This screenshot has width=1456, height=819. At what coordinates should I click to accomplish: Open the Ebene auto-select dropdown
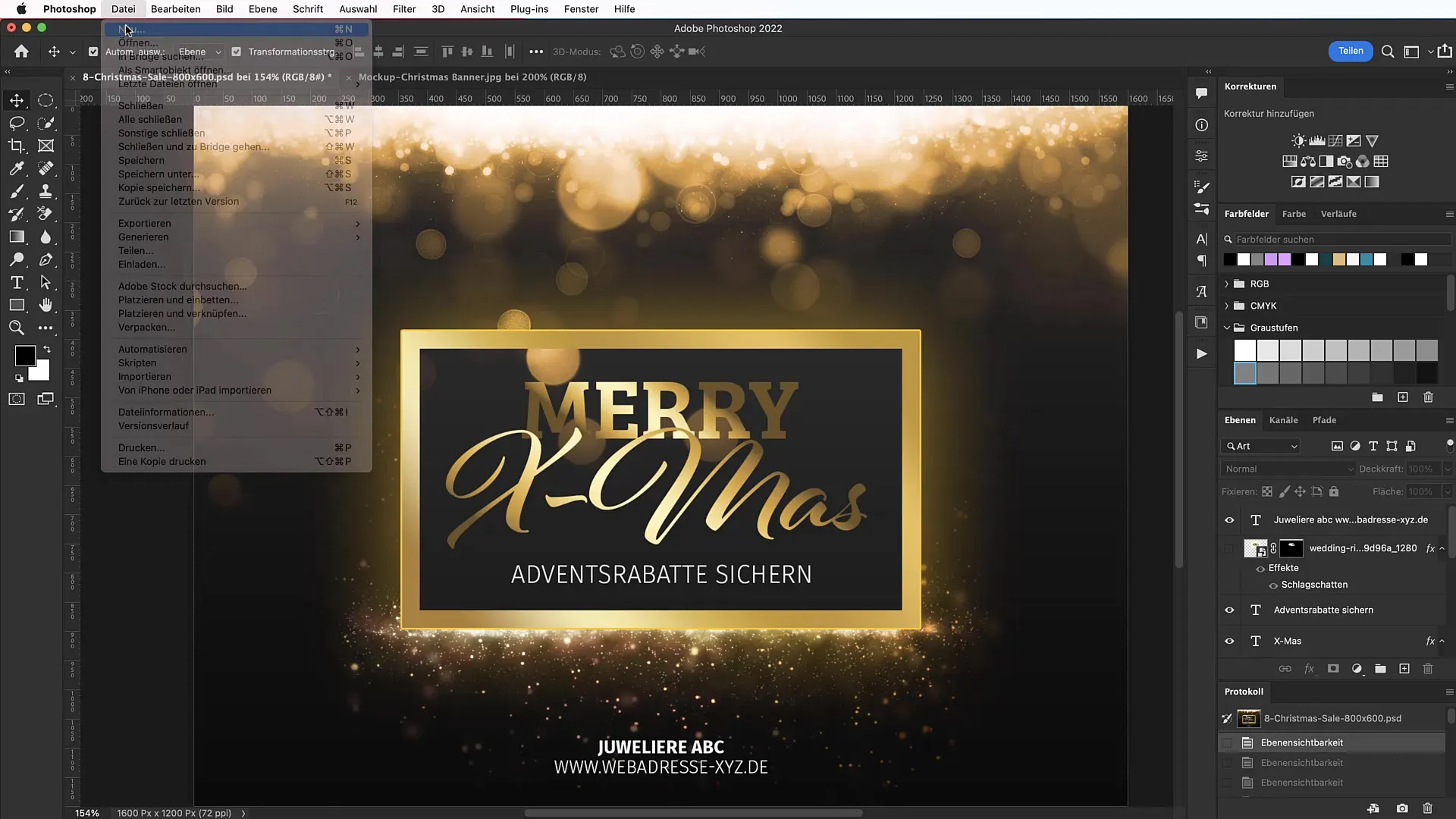199,52
